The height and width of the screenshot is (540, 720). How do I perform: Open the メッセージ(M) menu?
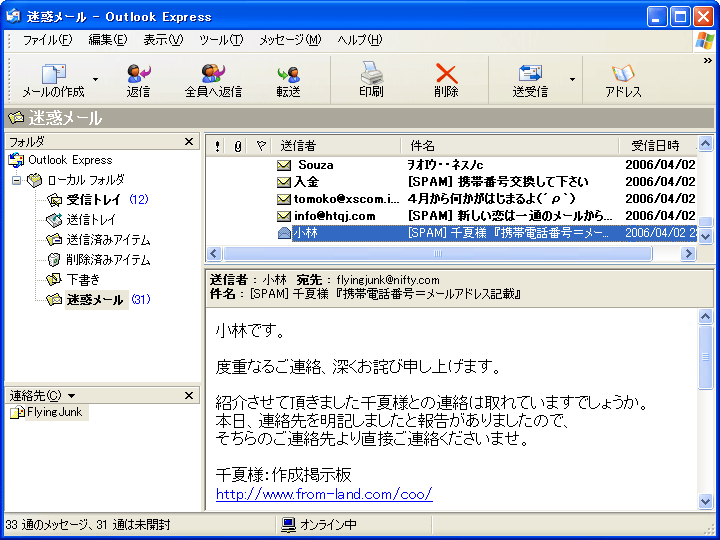tap(290, 40)
